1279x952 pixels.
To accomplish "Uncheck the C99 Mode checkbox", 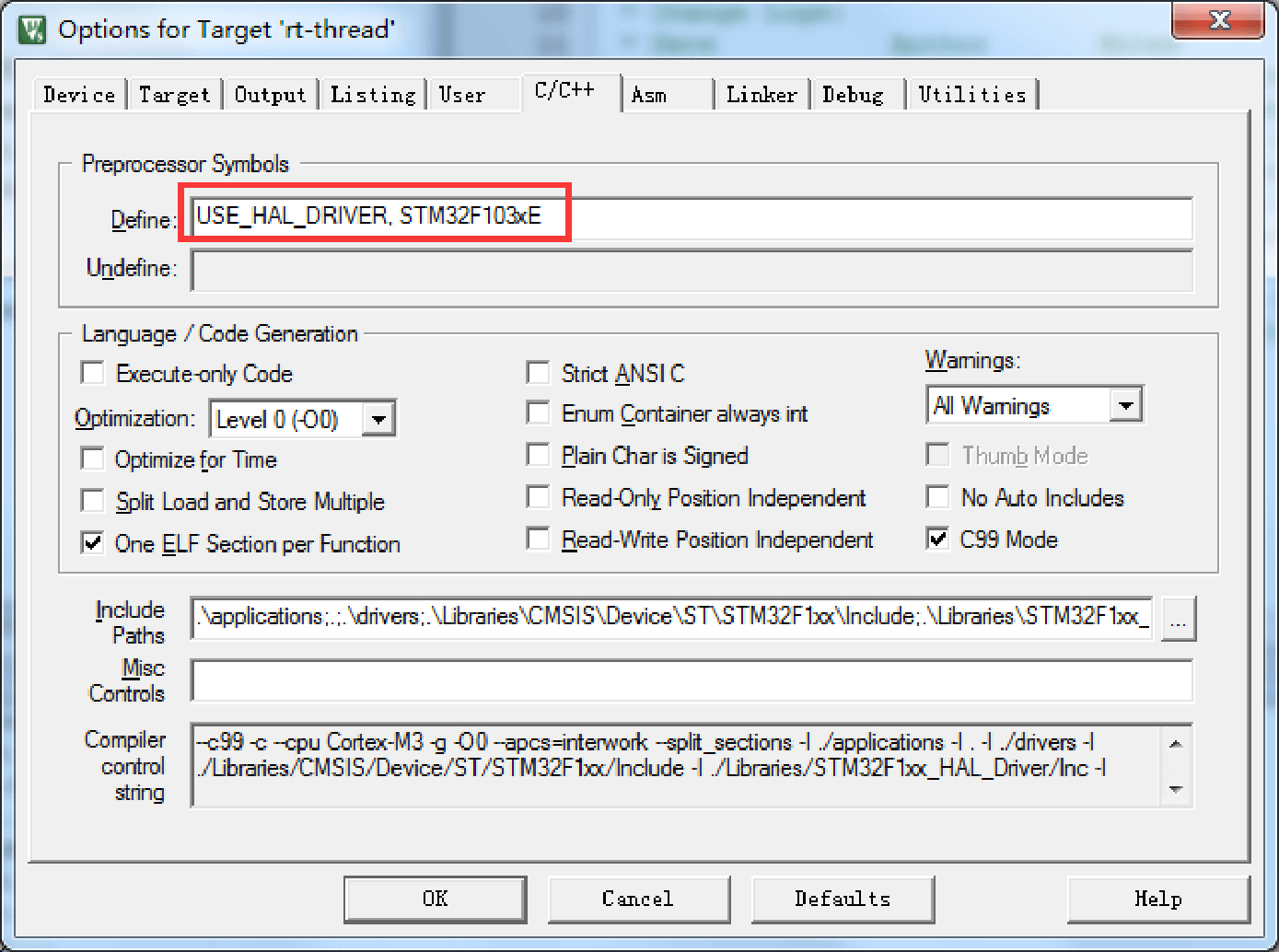I will 938,539.
